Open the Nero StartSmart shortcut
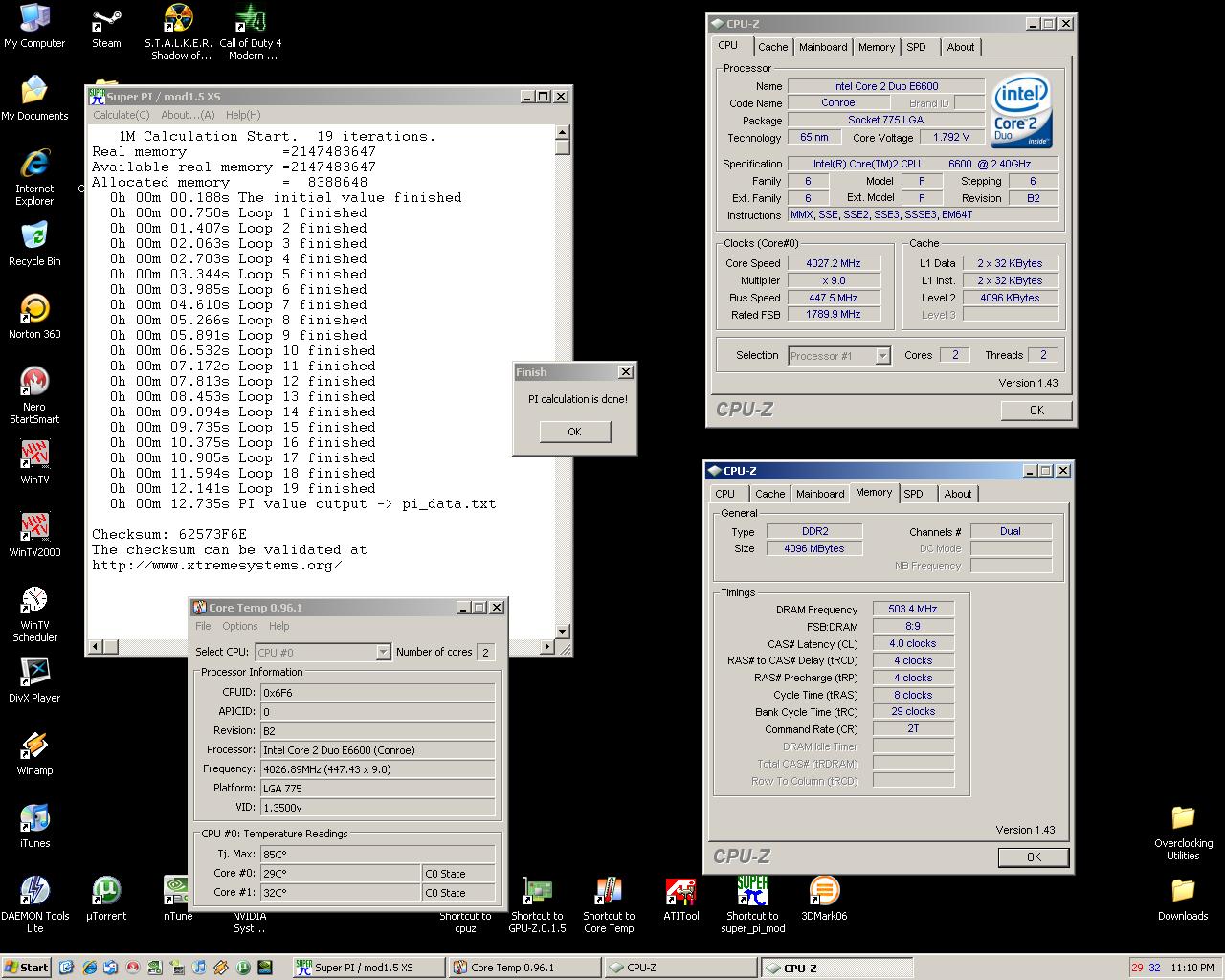Screen dimensions: 1225x980 pos(34,396)
